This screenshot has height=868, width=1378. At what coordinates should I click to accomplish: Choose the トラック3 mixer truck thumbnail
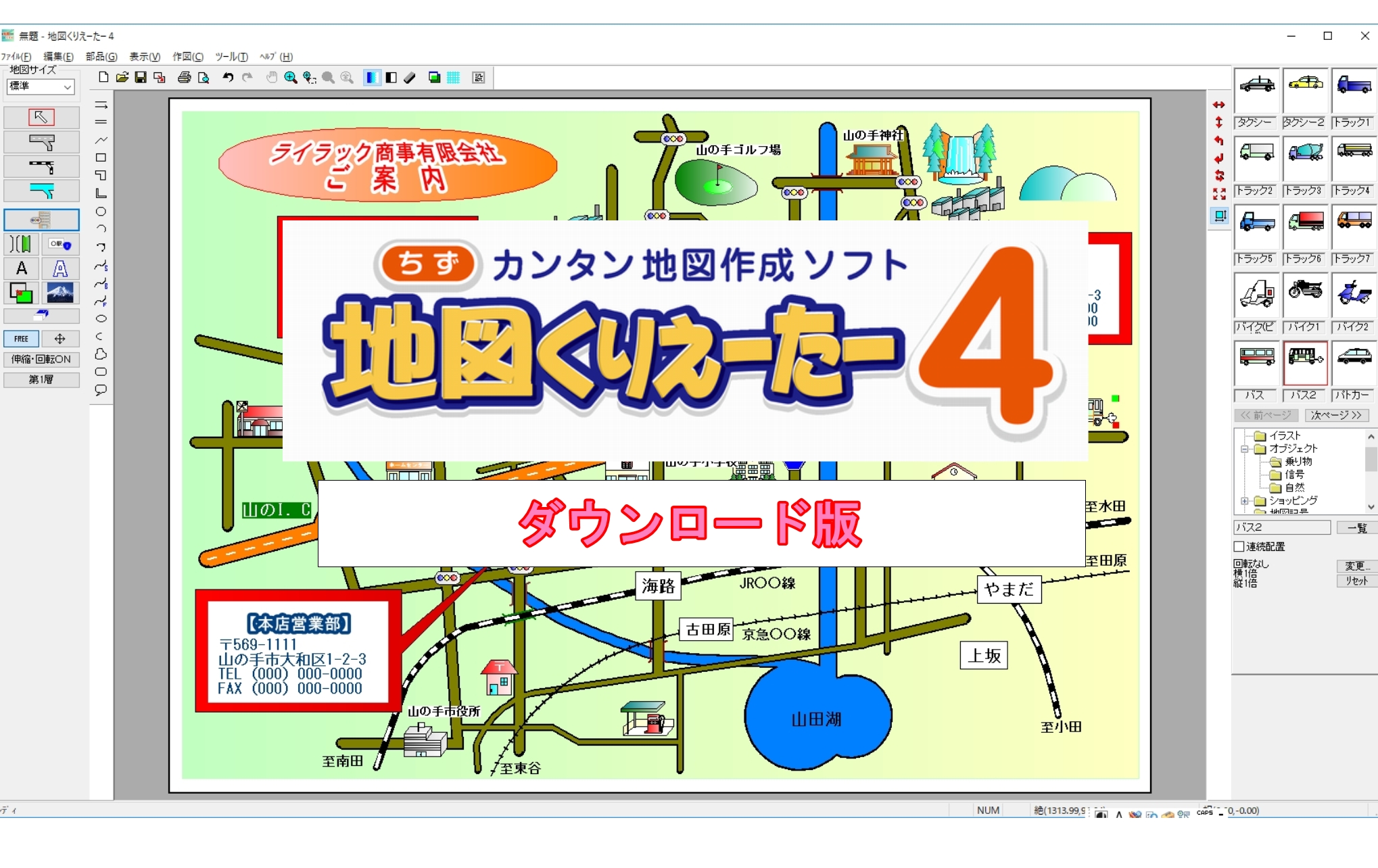[1305, 159]
